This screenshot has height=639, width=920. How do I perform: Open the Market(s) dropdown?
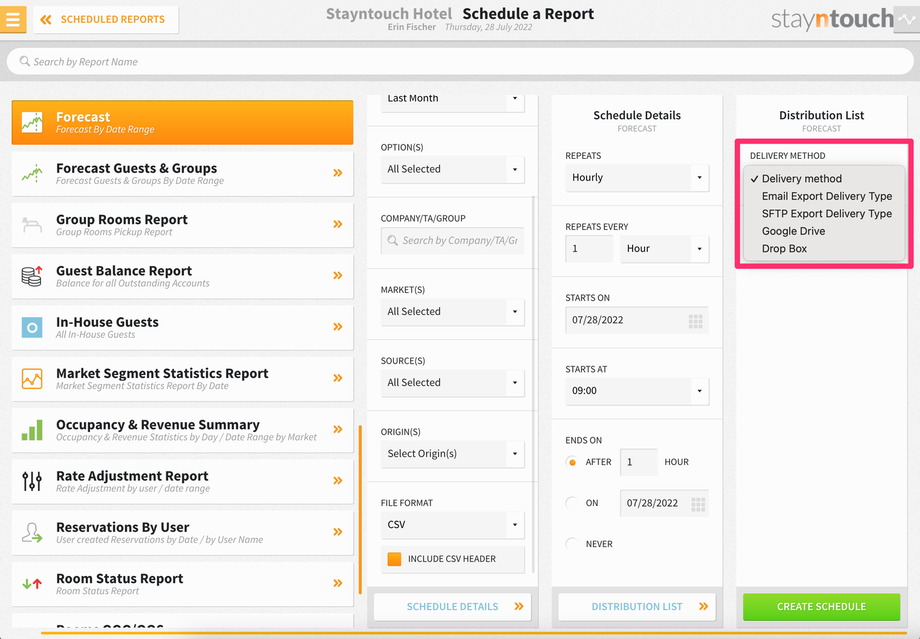pos(452,312)
